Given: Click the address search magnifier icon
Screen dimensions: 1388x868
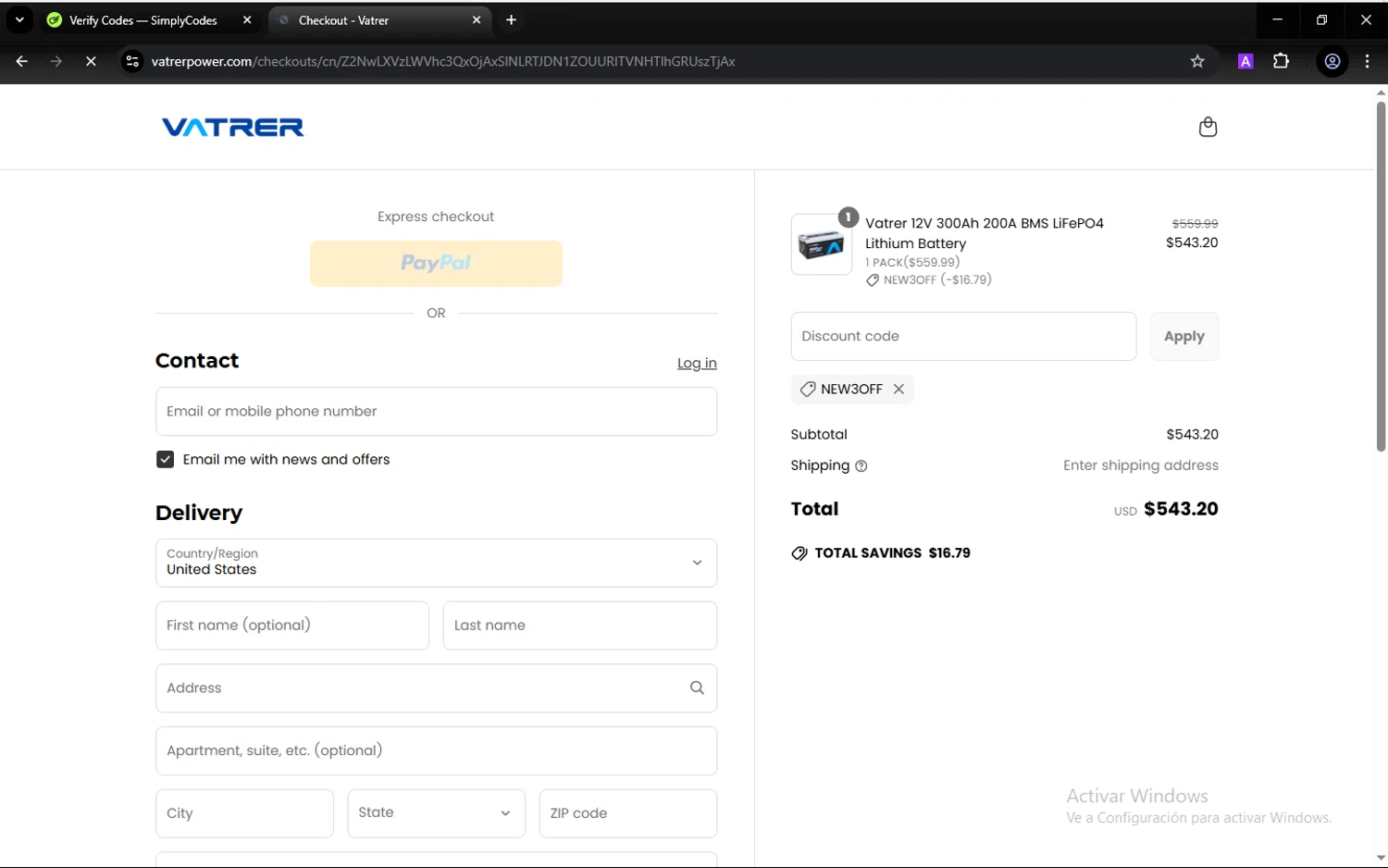Looking at the screenshot, I should 697,688.
